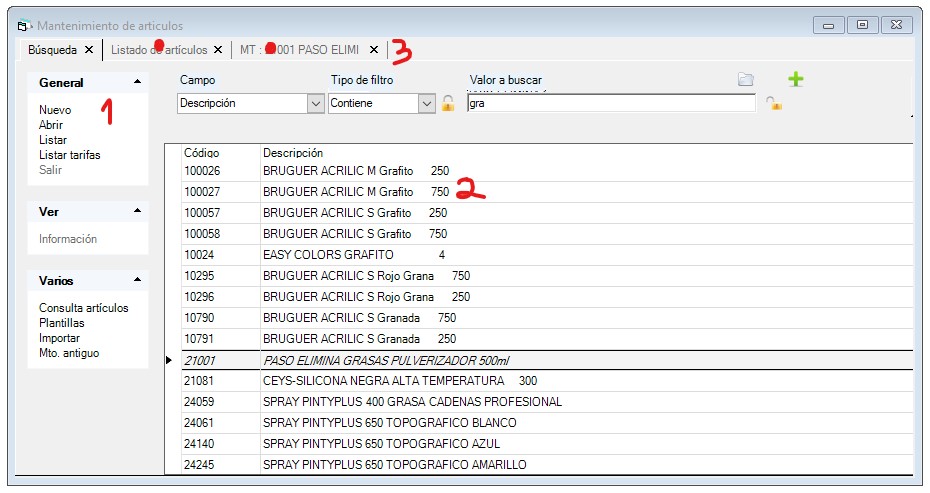930x493 pixels.
Task: Click Nuevo in General panel
Action: pos(55,110)
